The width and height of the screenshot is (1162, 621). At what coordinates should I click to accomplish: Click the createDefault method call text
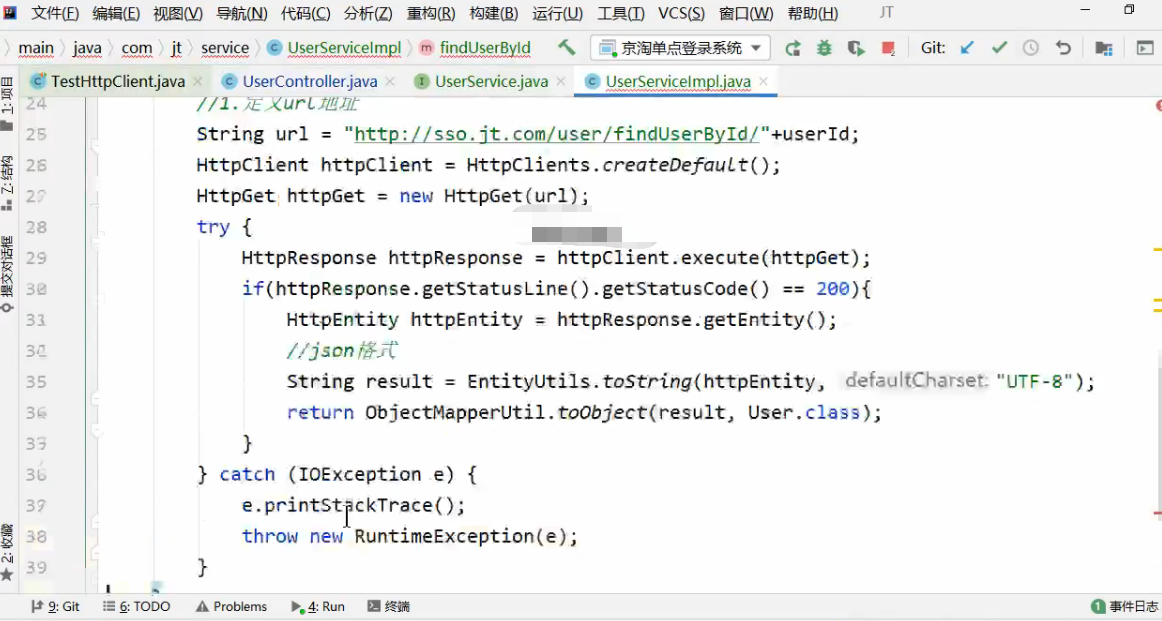[674, 165]
